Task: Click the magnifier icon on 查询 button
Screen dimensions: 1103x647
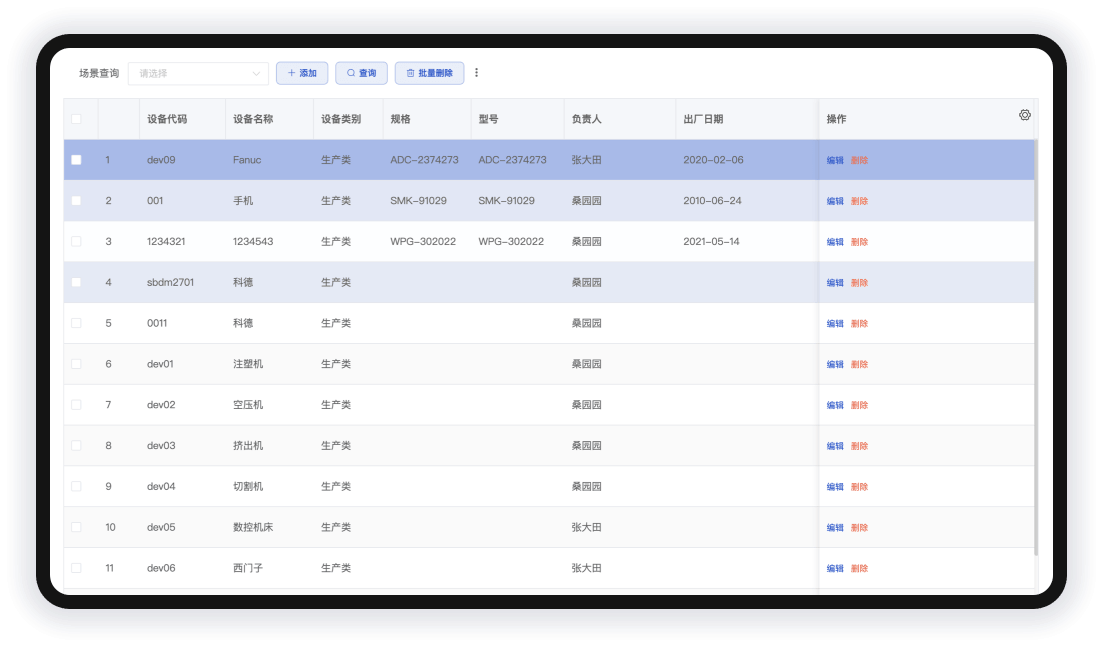Action: 351,73
